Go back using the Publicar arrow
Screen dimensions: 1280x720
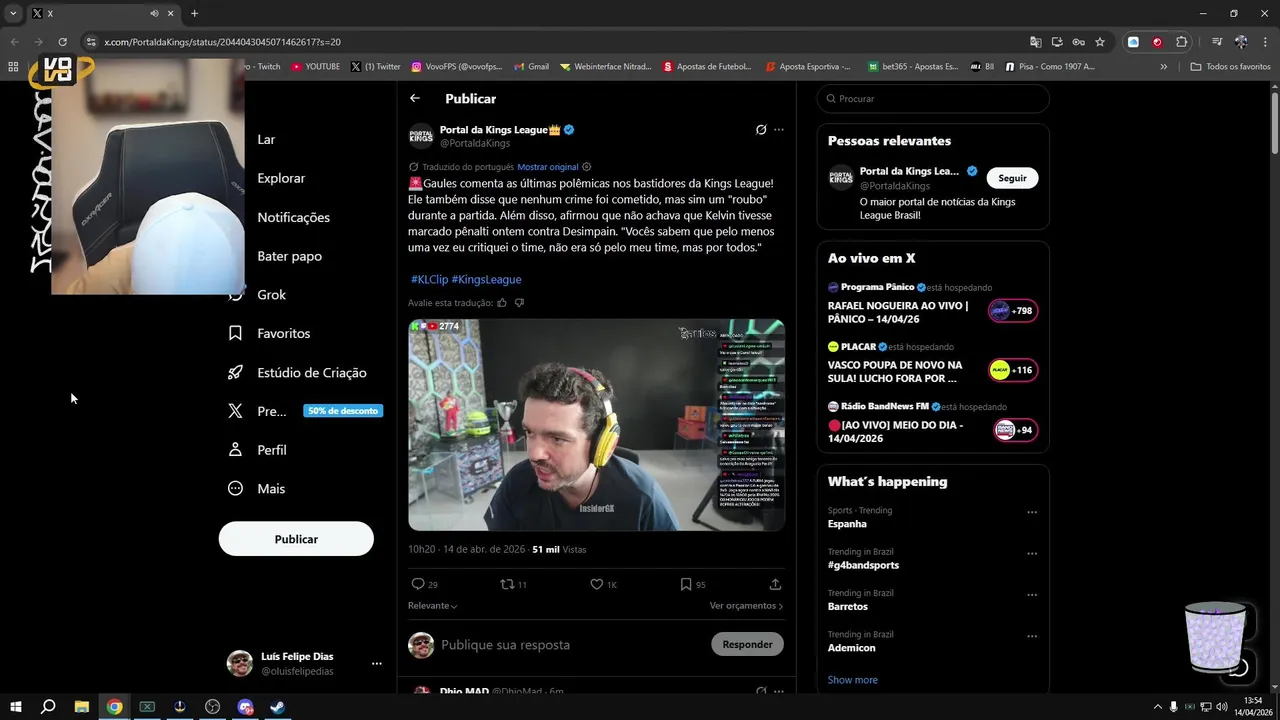[415, 98]
